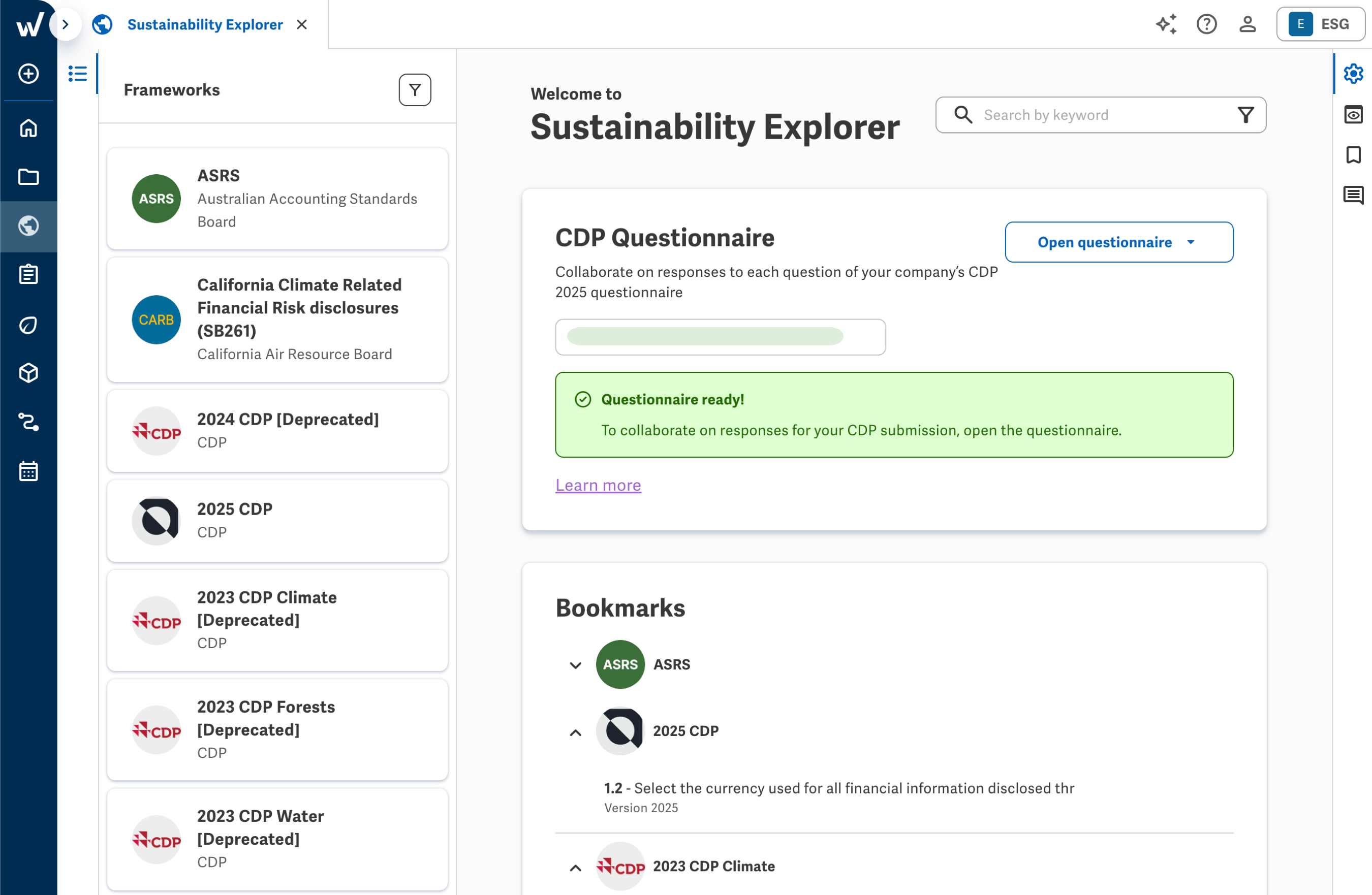Viewport: 1372px width, 895px height.
Task: Open the ASRS framework card
Action: pyautogui.click(x=277, y=198)
